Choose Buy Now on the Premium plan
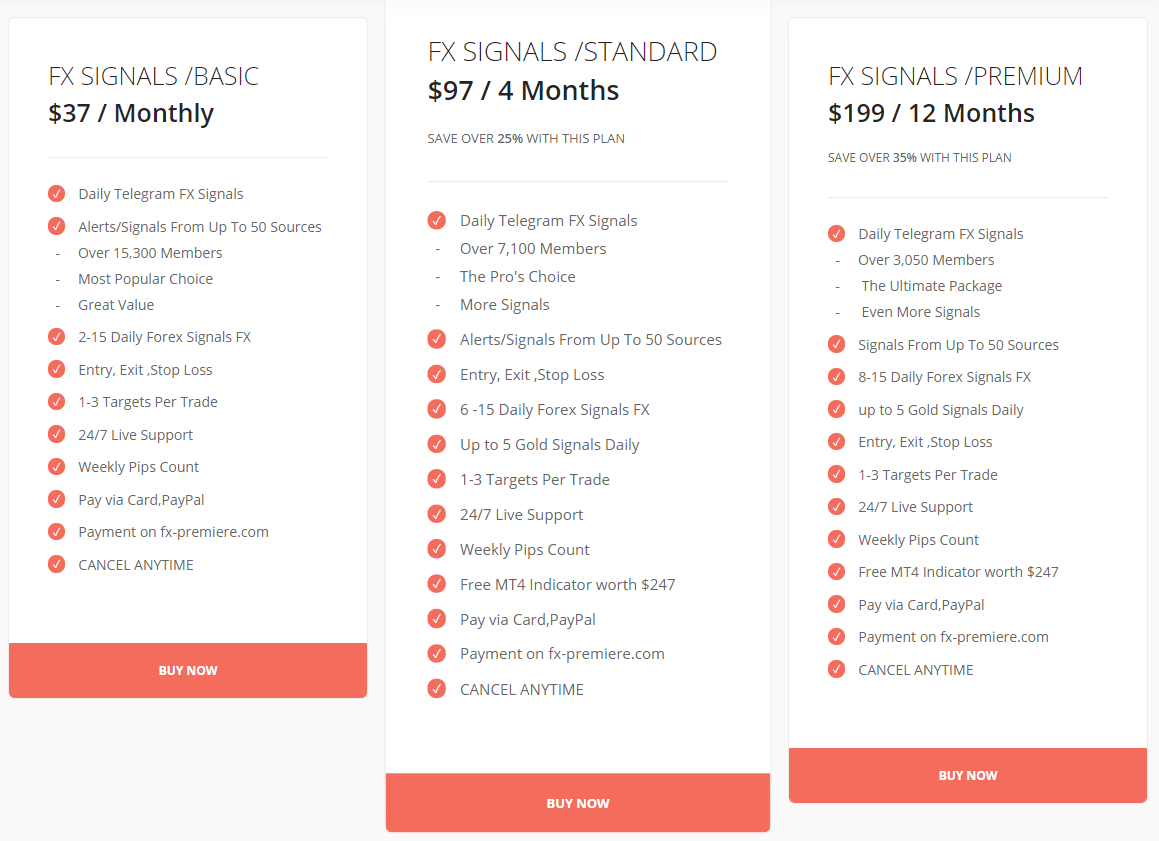This screenshot has height=841, width=1159. [x=967, y=775]
